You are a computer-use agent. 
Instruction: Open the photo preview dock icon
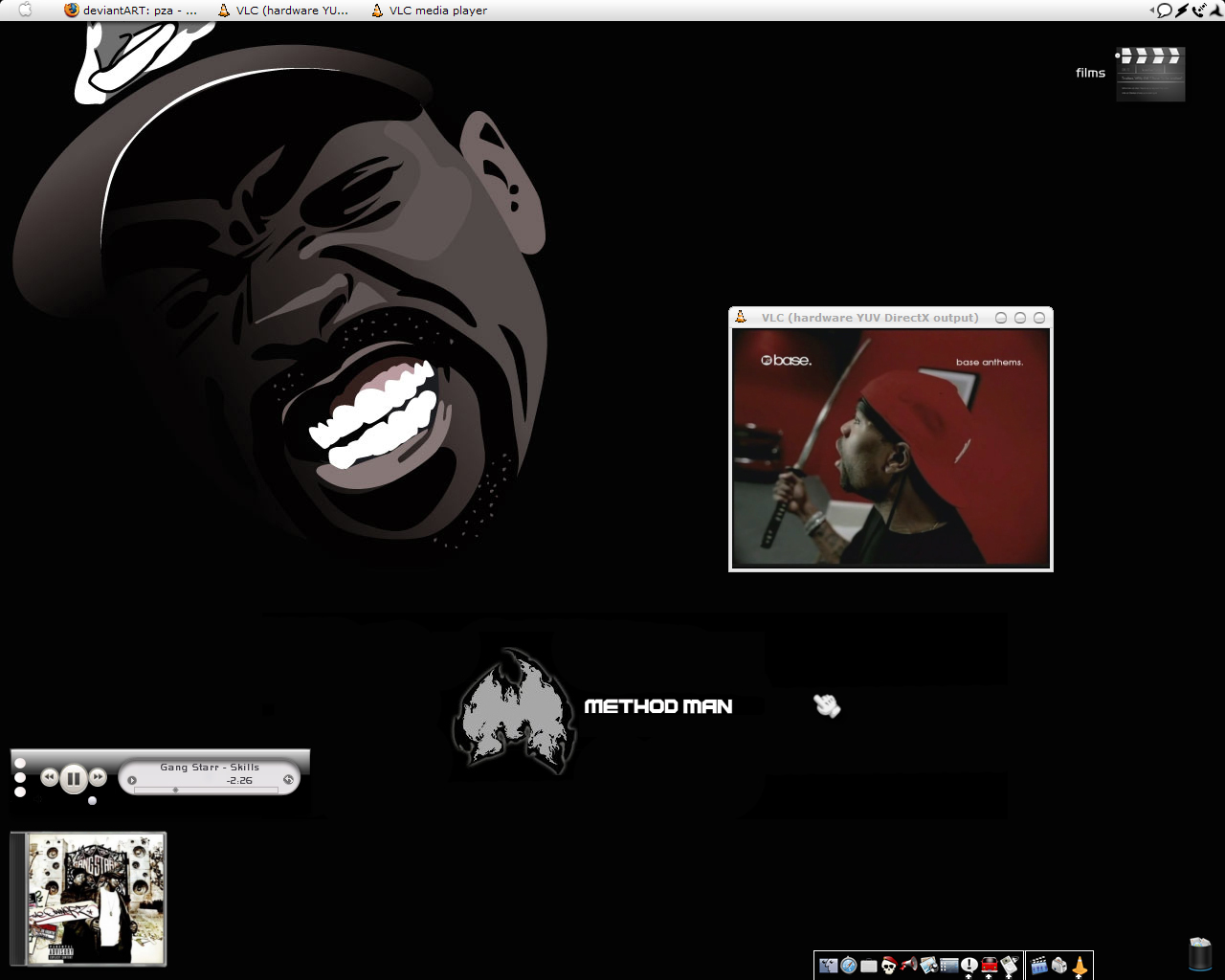[928, 966]
